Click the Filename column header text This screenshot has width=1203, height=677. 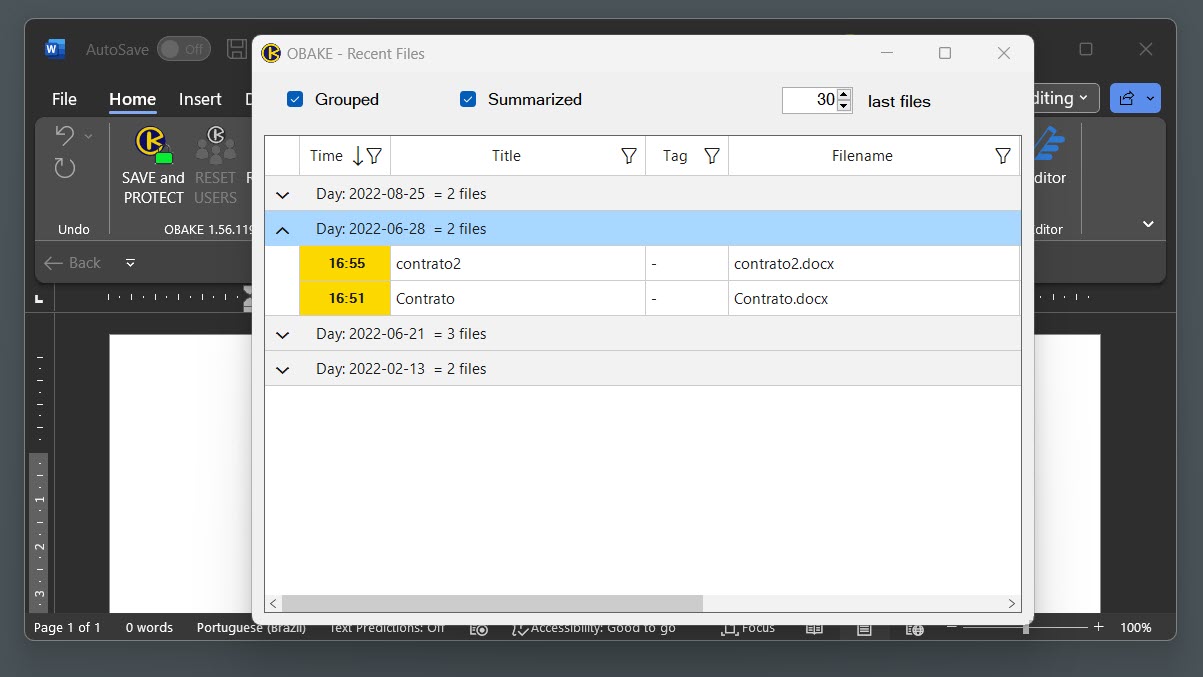coord(862,156)
